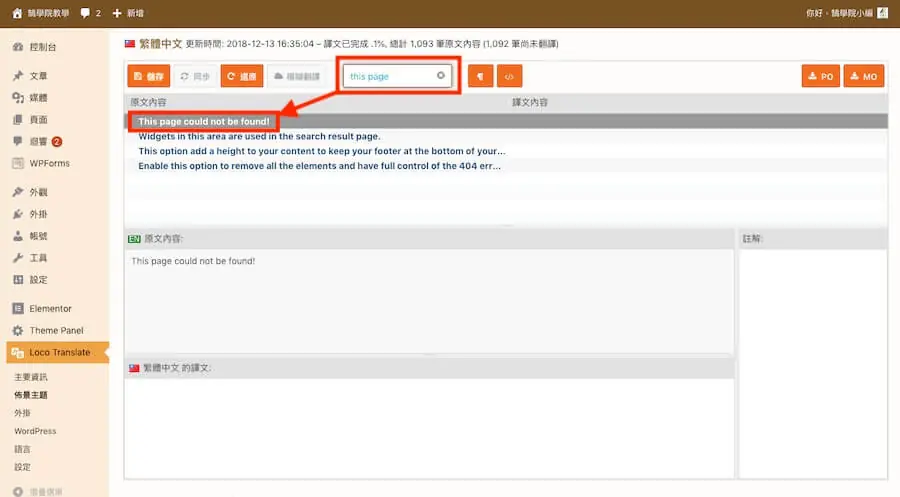Open the WordPress submenu under Loco Translate
Viewport: 900px width, 497px height.
coord(35,431)
